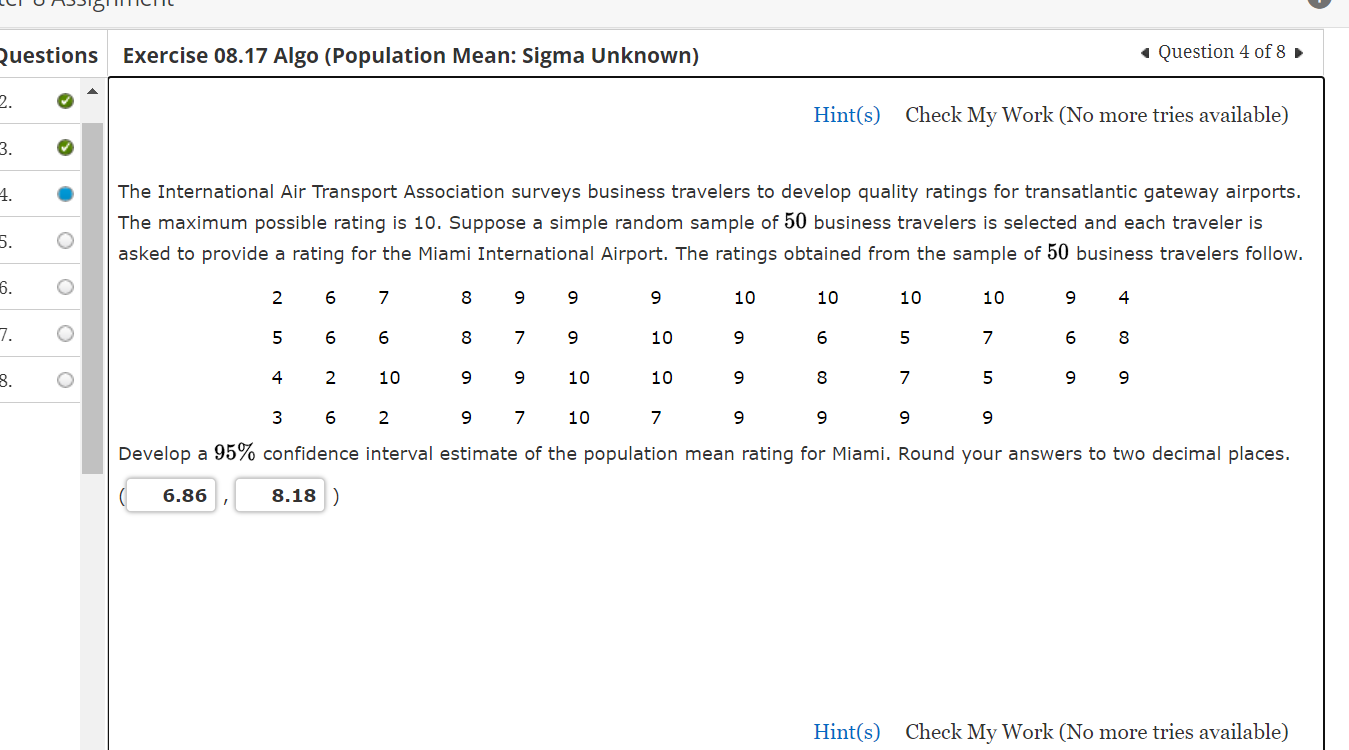Advance to next question using right arrow
The image size is (1349, 750).
click(1298, 53)
